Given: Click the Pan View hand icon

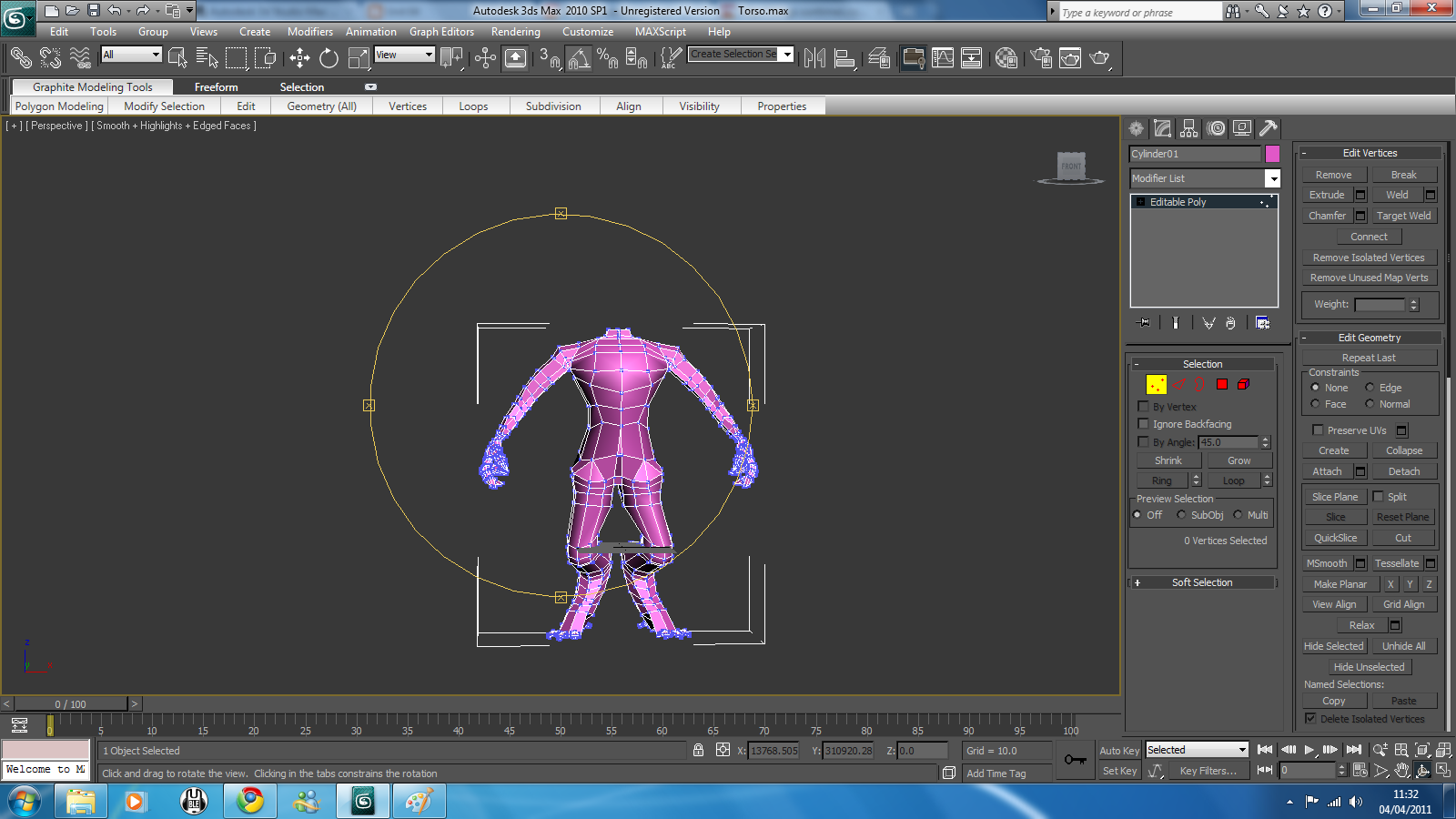Looking at the screenshot, I should coord(1402,770).
